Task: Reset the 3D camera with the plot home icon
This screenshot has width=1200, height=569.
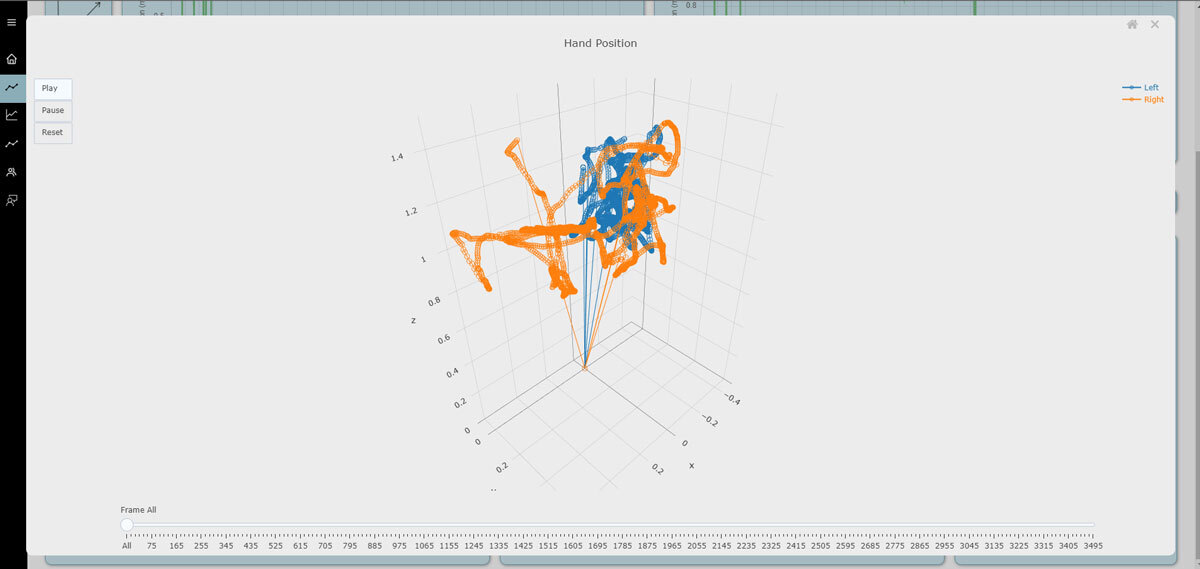Action: (1132, 25)
